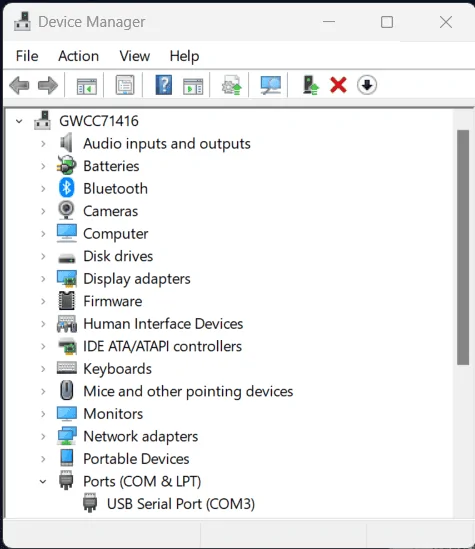This screenshot has width=475, height=549.
Task: Select USB Serial Port (COM3) device
Action: (181, 504)
